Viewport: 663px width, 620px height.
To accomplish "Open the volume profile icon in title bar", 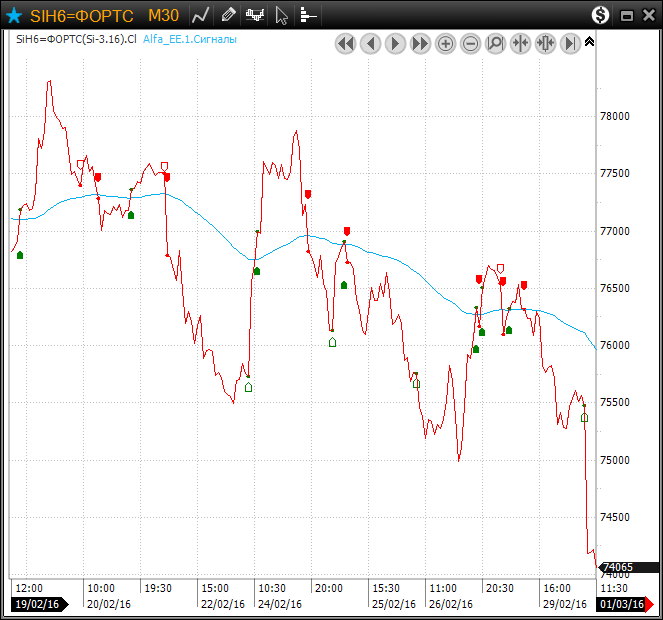I will pos(308,15).
